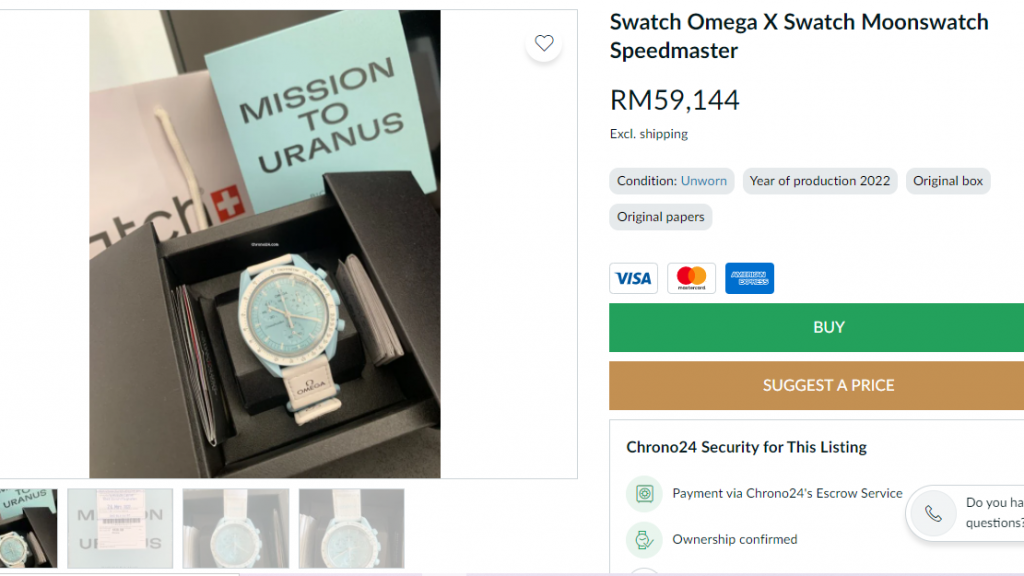
Task: Click the Visa payment icon
Action: tap(633, 278)
